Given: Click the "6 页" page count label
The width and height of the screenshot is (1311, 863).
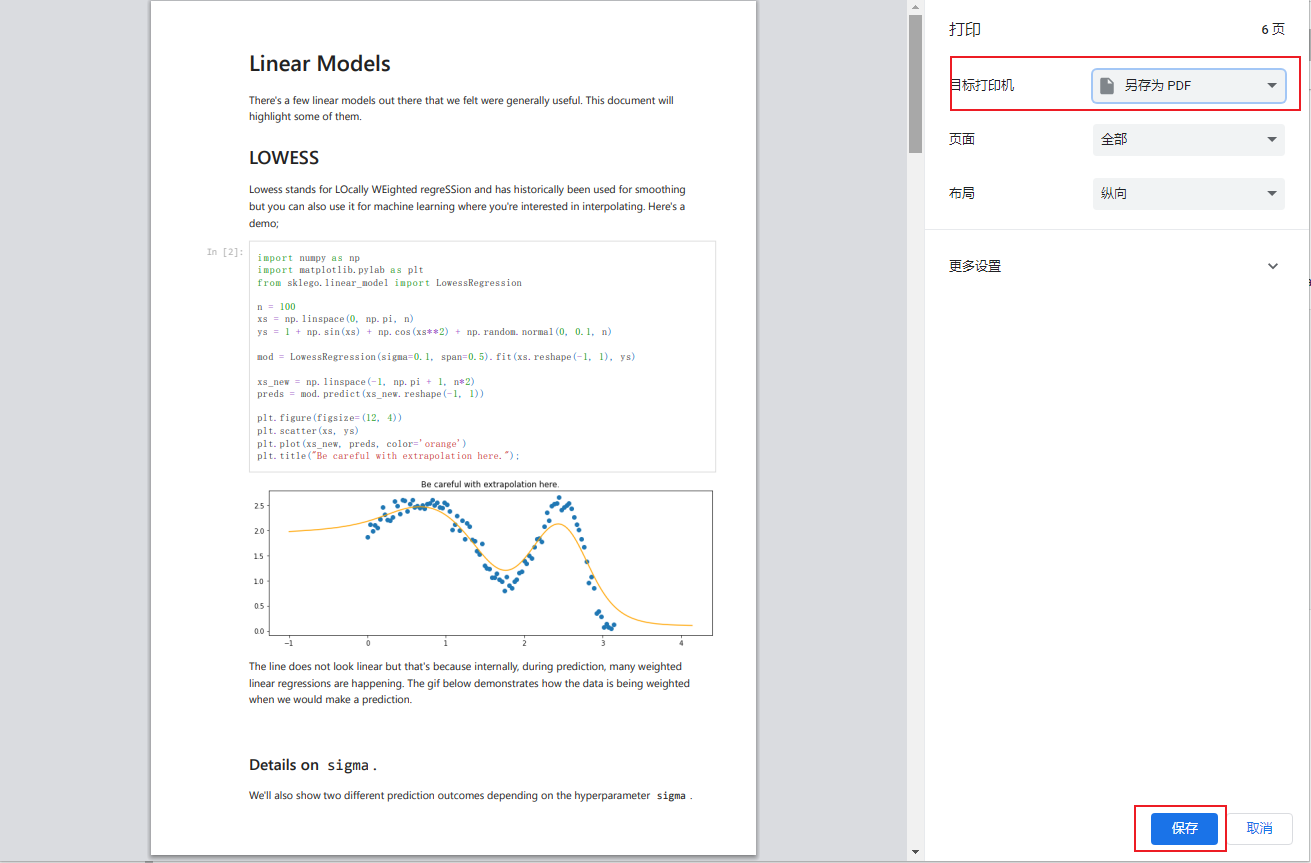Looking at the screenshot, I should pyautogui.click(x=1273, y=30).
